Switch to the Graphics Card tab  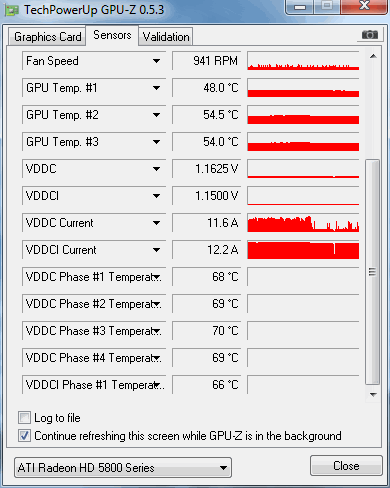[x=47, y=37]
